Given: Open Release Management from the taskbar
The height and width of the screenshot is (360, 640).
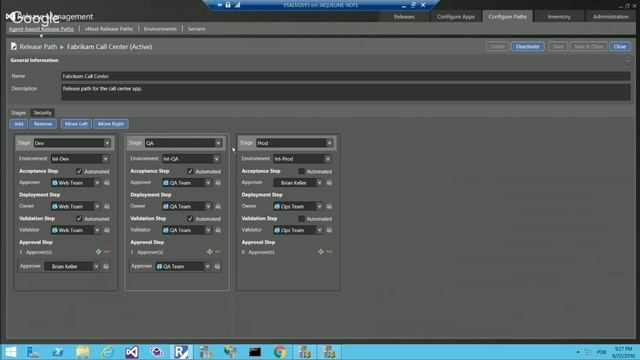Looking at the screenshot, I should pos(181,352).
